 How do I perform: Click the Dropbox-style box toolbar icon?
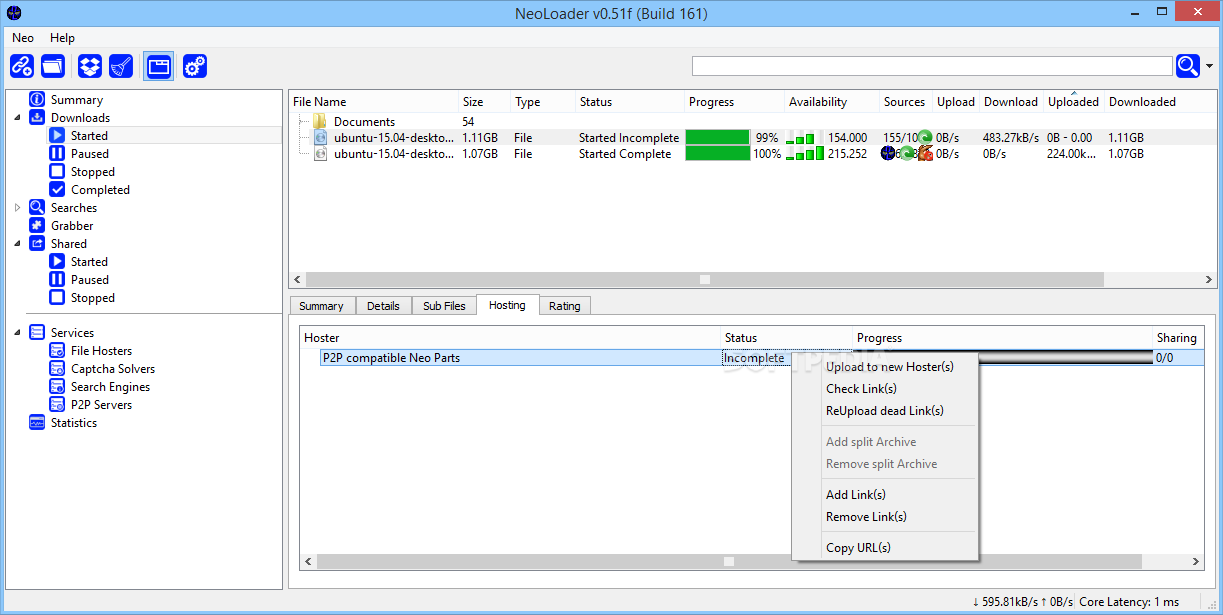tap(90, 66)
